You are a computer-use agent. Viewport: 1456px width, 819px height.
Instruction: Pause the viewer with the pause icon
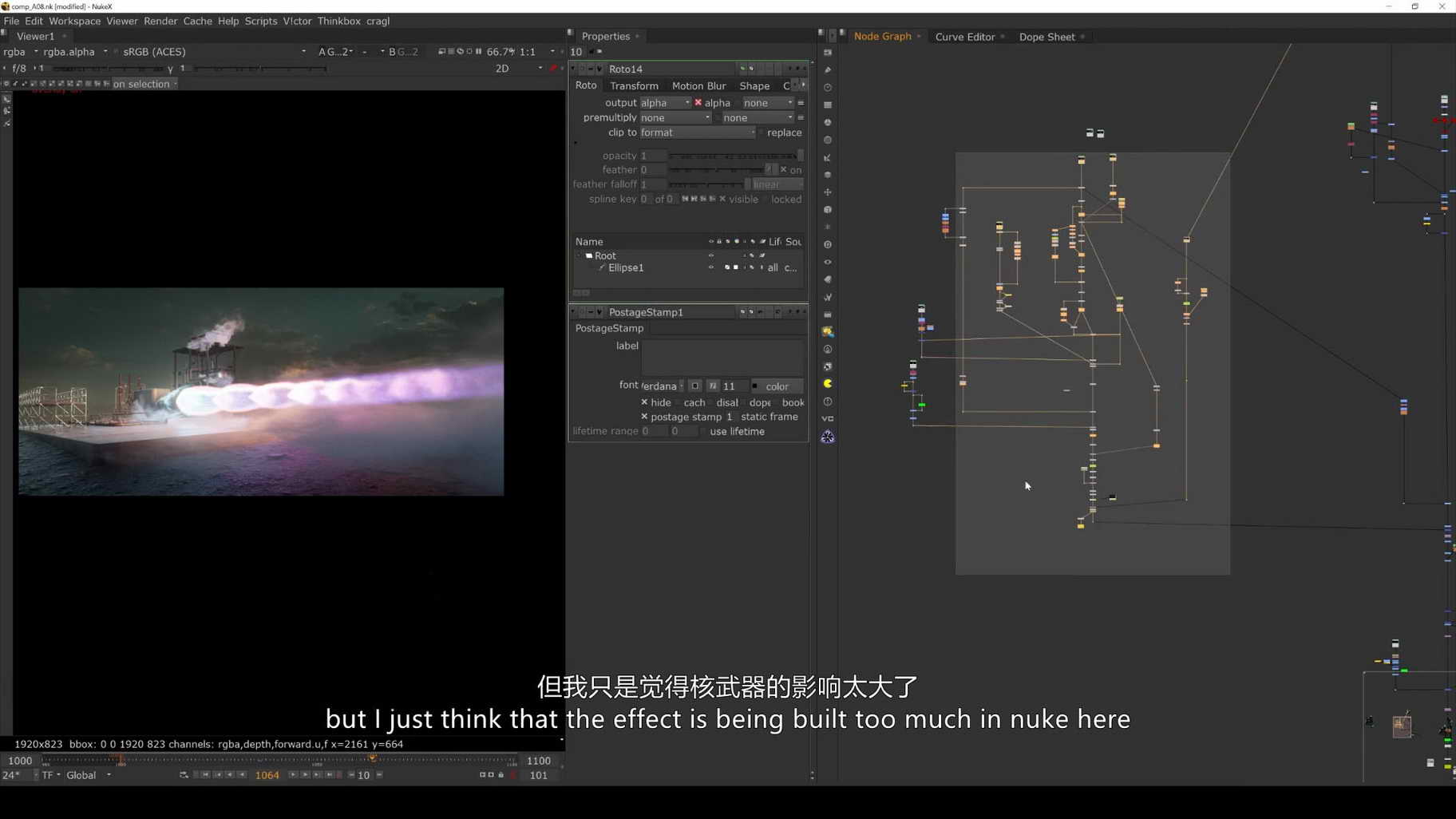point(479,52)
